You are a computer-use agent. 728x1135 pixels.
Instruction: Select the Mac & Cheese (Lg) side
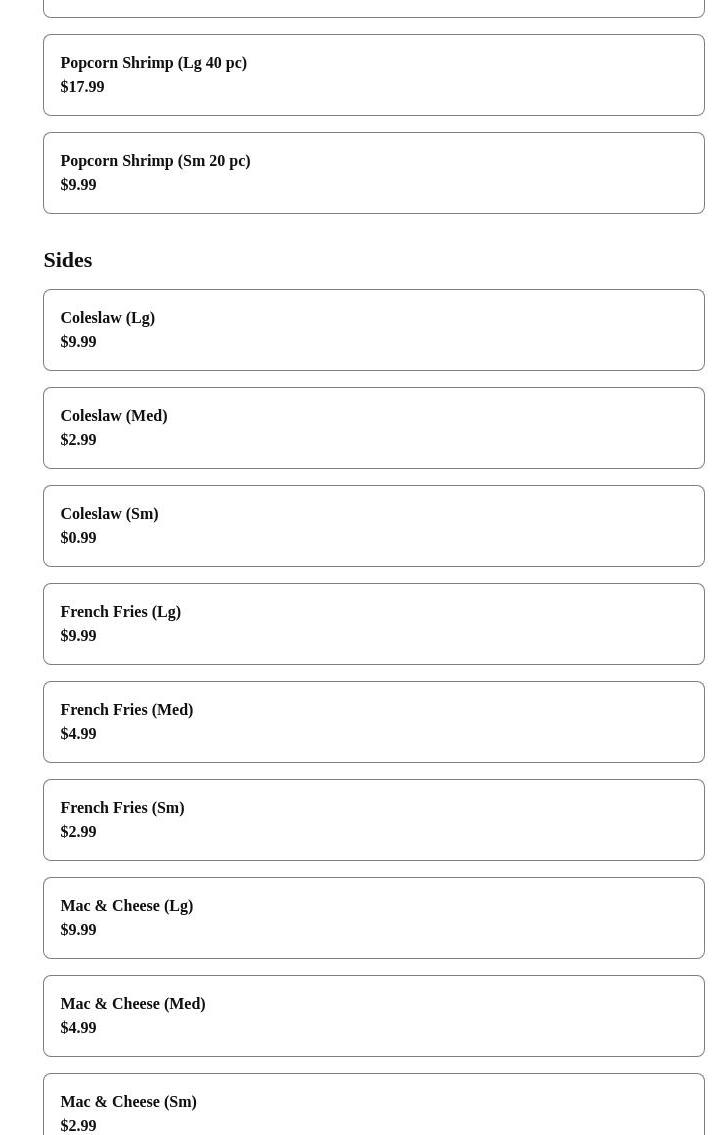coord(373,918)
